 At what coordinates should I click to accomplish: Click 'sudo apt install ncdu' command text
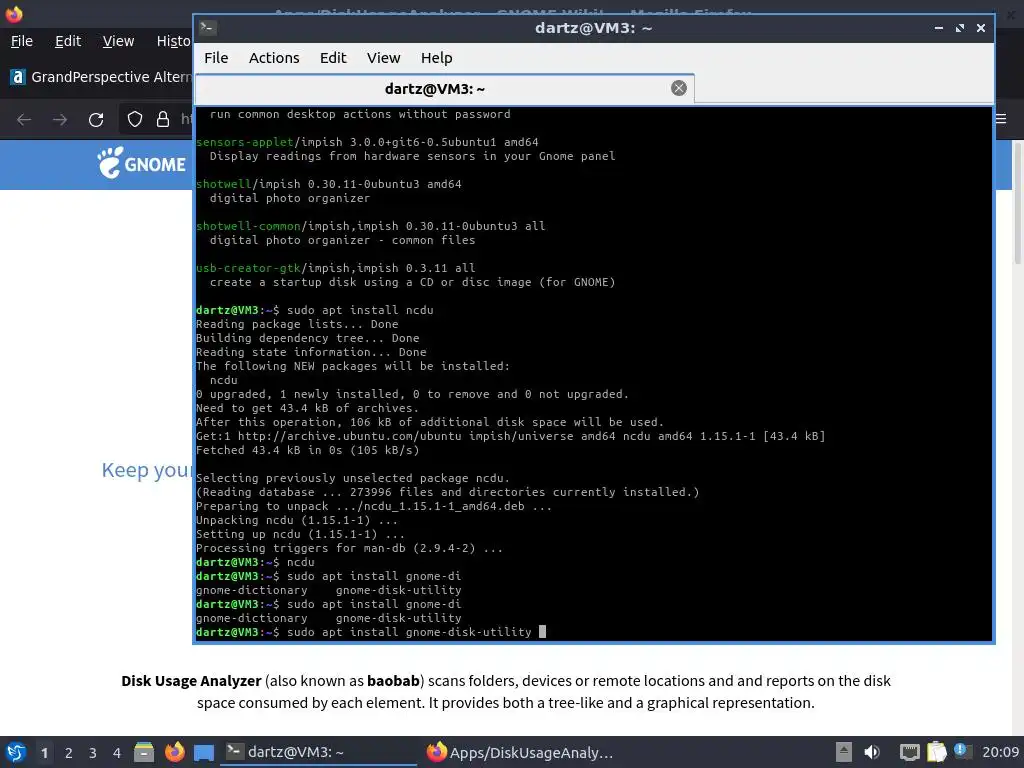tap(360, 310)
